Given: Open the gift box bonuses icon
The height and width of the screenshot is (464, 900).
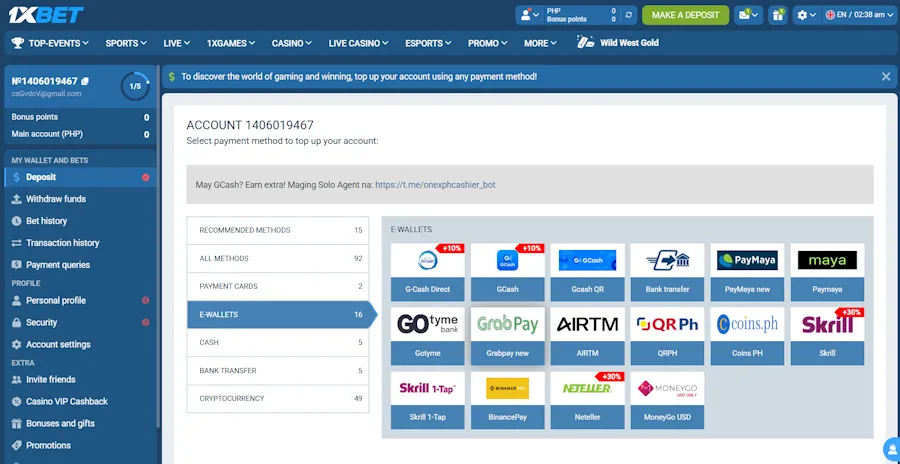Looking at the screenshot, I should pos(778,15).
